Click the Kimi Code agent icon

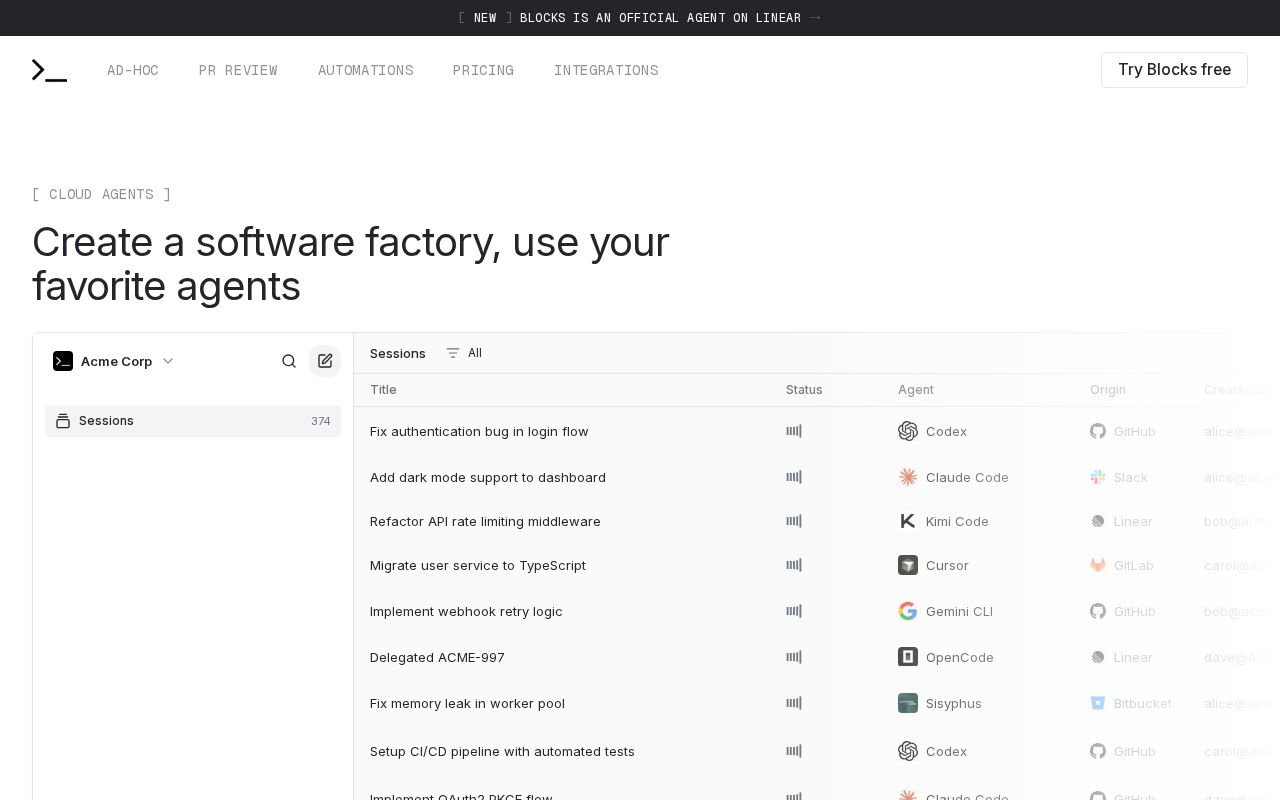pyautogui.click(x=908, y=521)
